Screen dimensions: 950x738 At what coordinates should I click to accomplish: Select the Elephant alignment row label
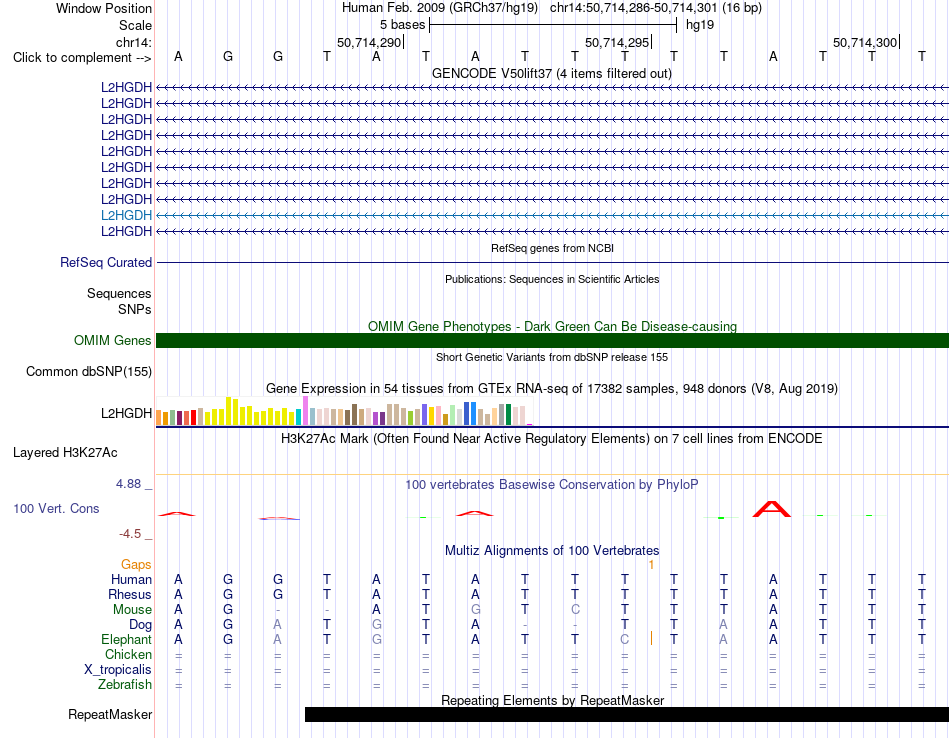click(126, 639)
